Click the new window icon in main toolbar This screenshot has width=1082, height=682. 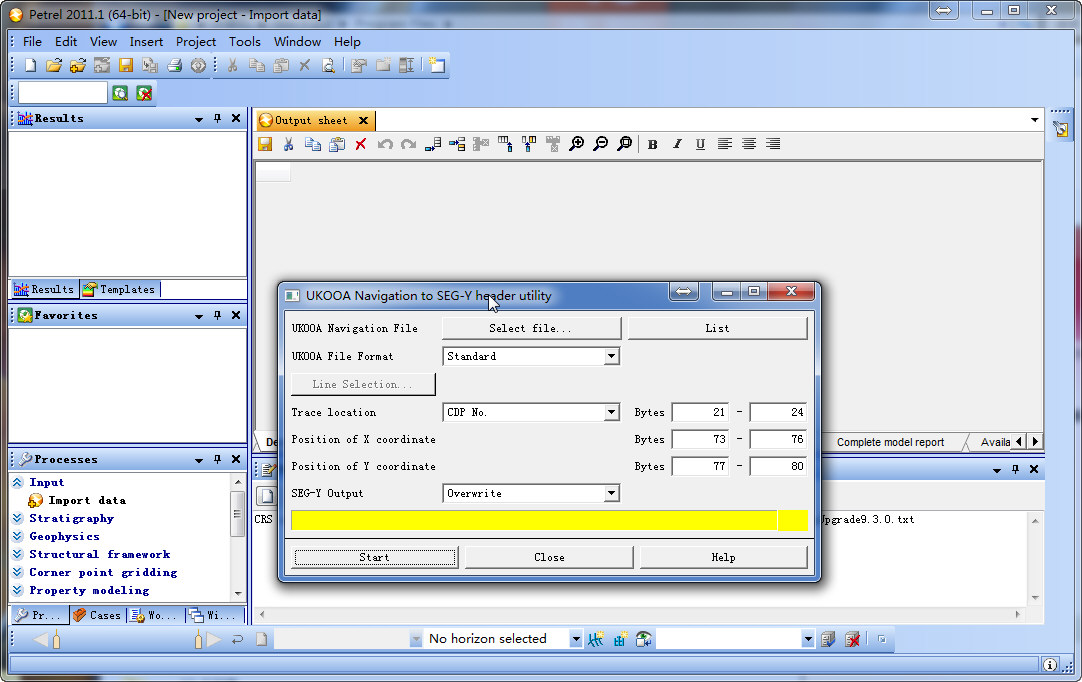coord(437,66)
